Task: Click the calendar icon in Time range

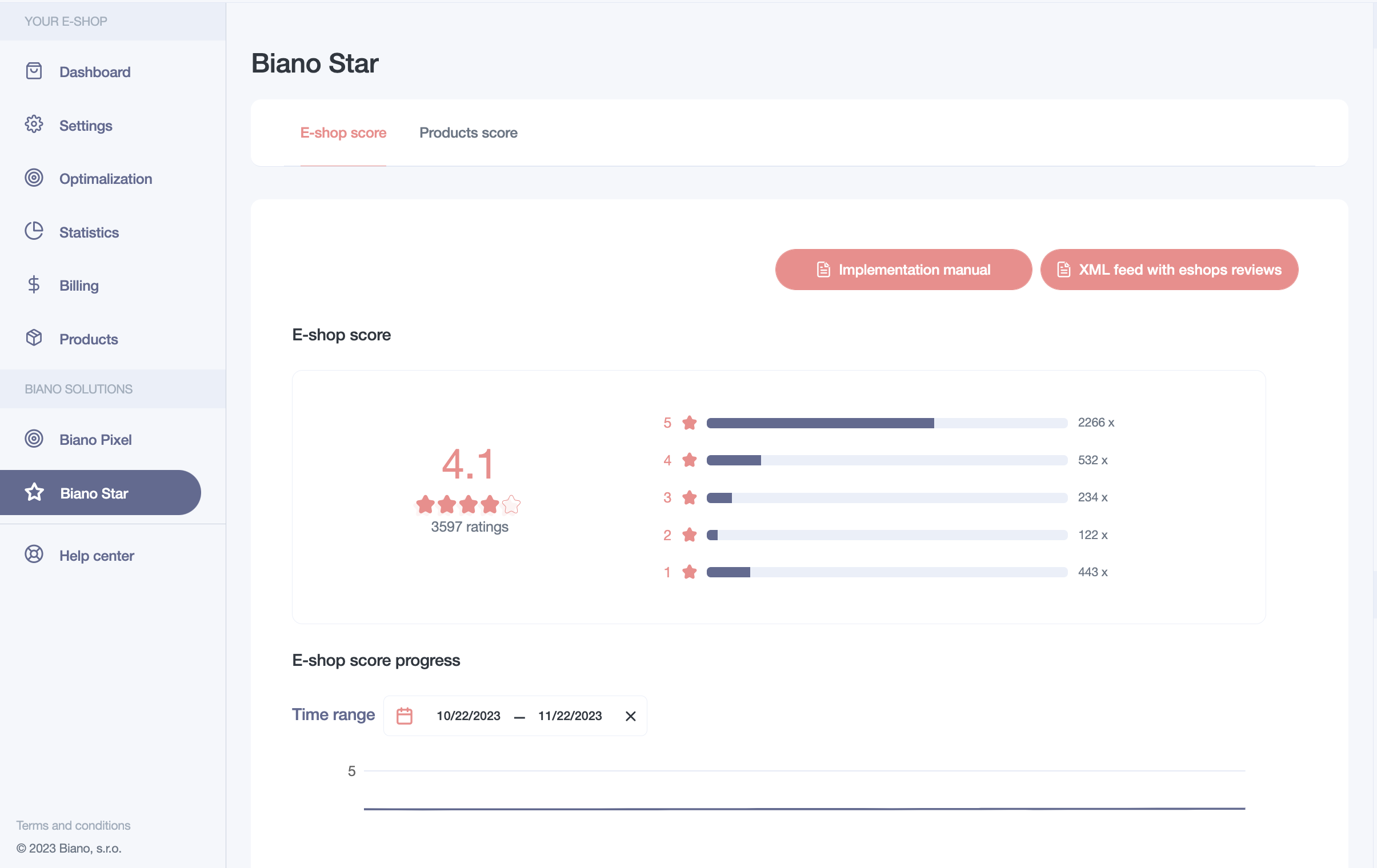Action: (x=405, y=716)
